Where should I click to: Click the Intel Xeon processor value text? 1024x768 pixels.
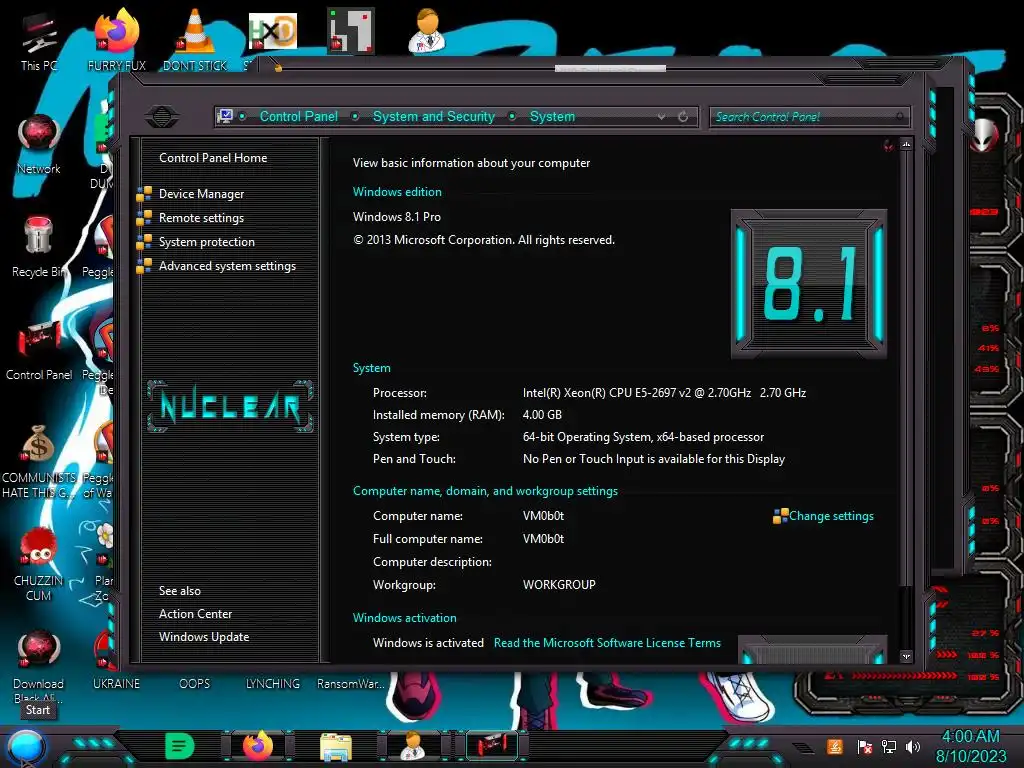click(664, 393)
